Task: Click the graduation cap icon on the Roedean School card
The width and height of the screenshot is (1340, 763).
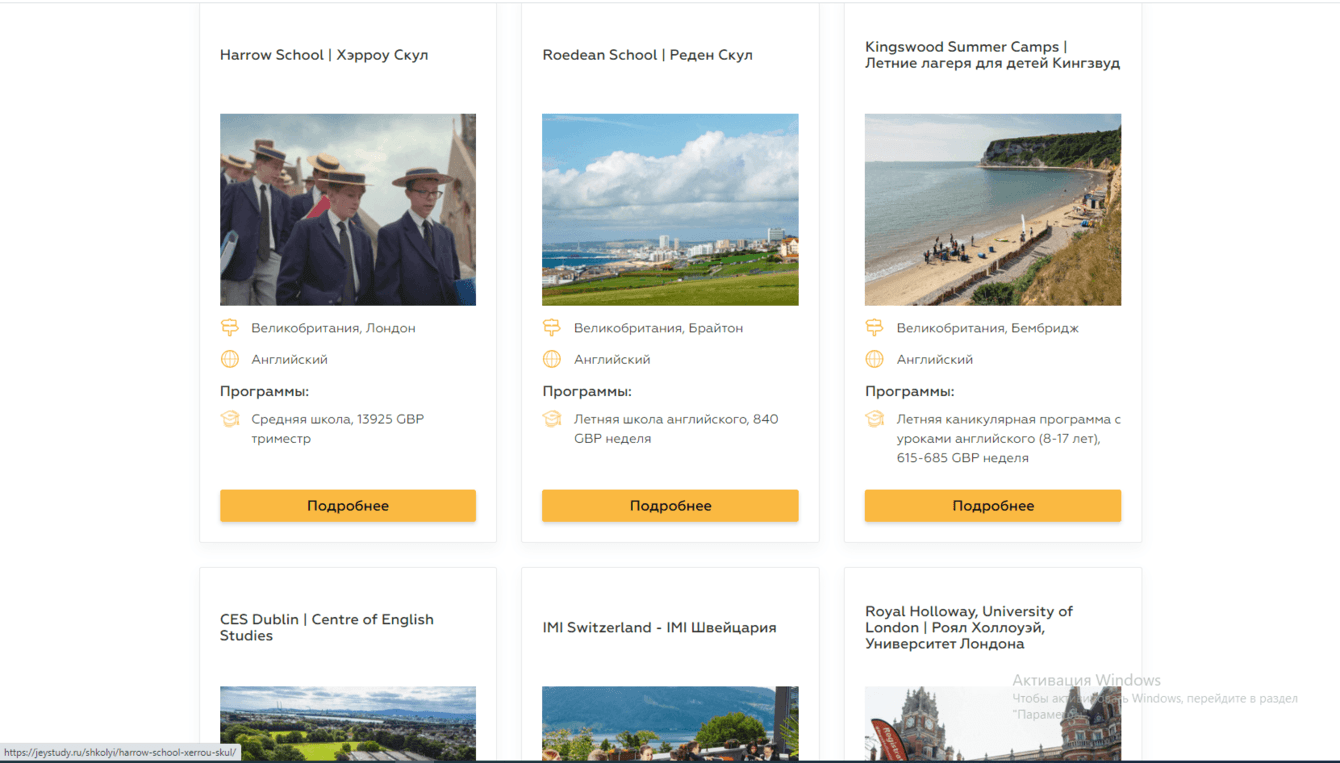Action: (x=552, y=419)
